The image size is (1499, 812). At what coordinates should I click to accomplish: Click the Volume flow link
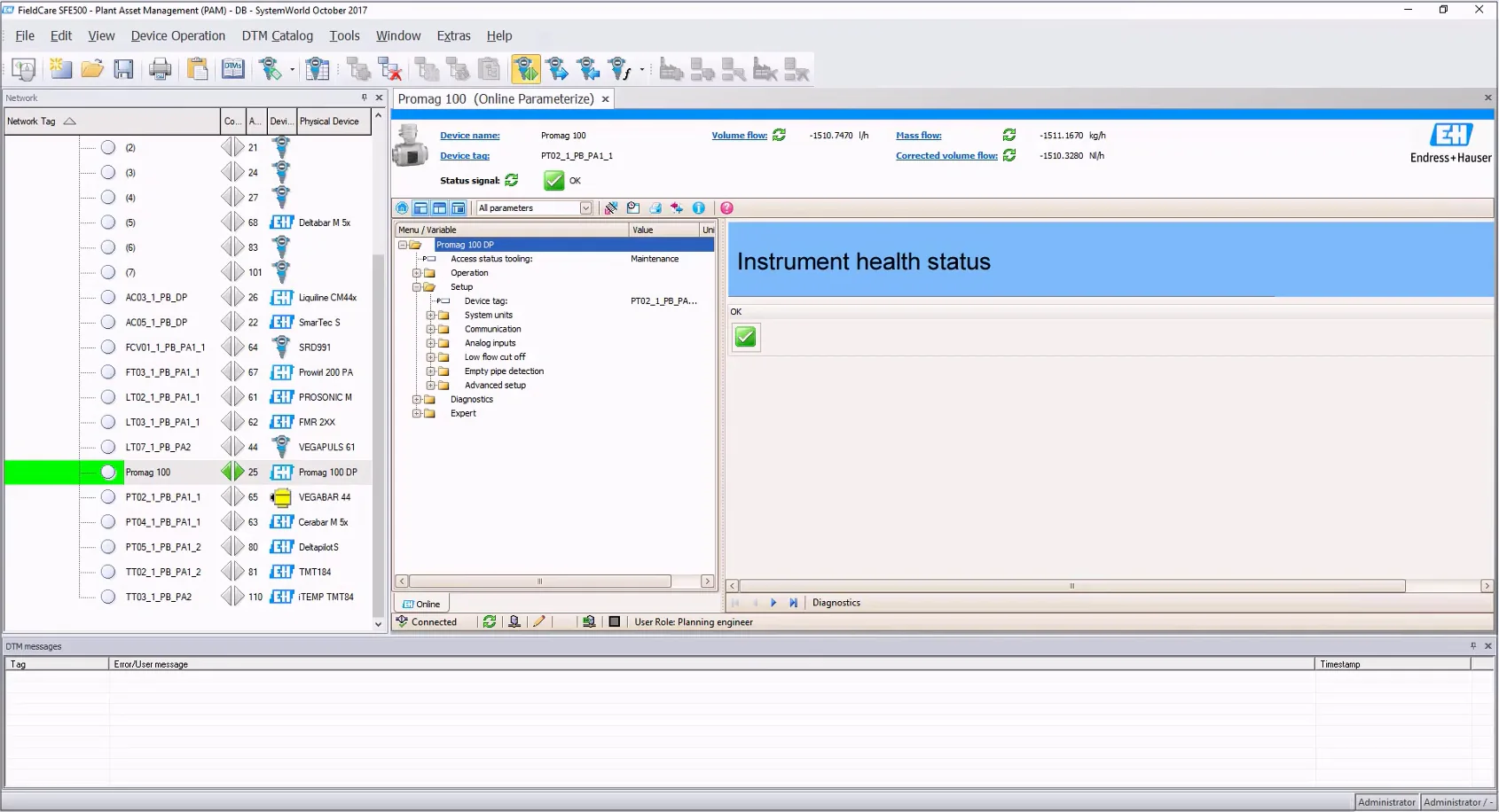pyautogui.click(x=740, y=136)
